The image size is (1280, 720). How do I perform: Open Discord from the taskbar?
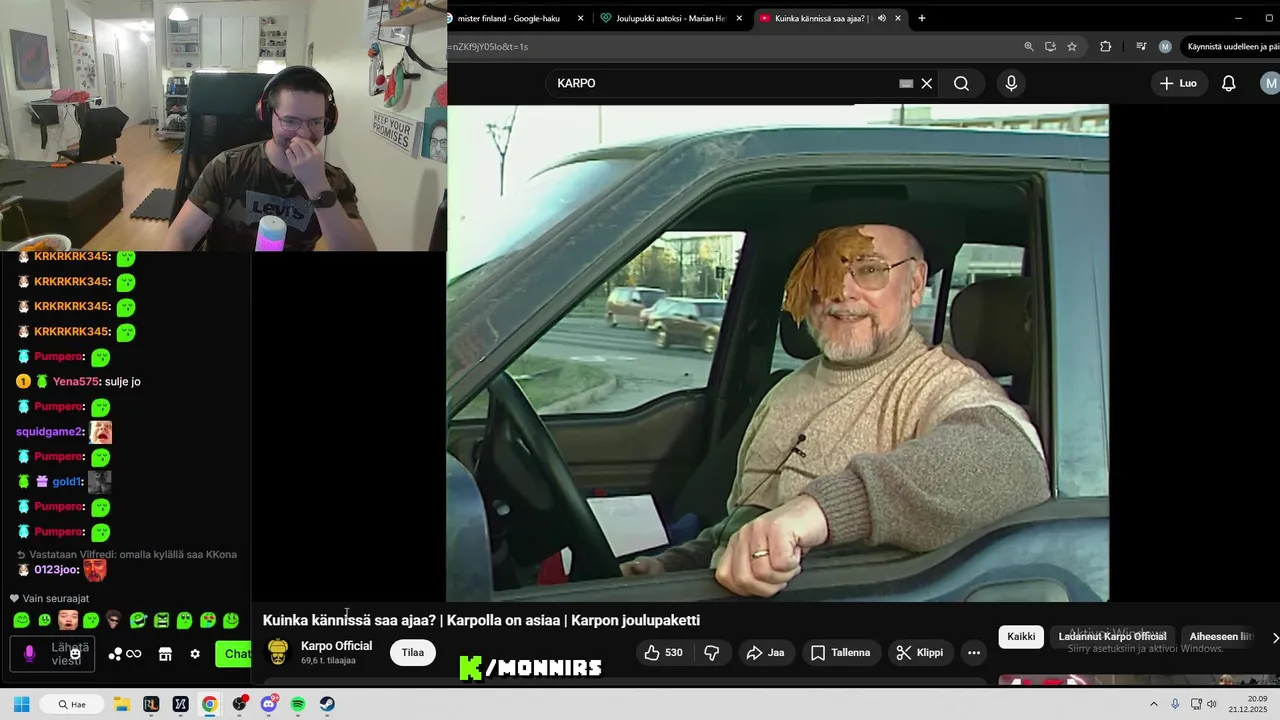coord(268,704)
